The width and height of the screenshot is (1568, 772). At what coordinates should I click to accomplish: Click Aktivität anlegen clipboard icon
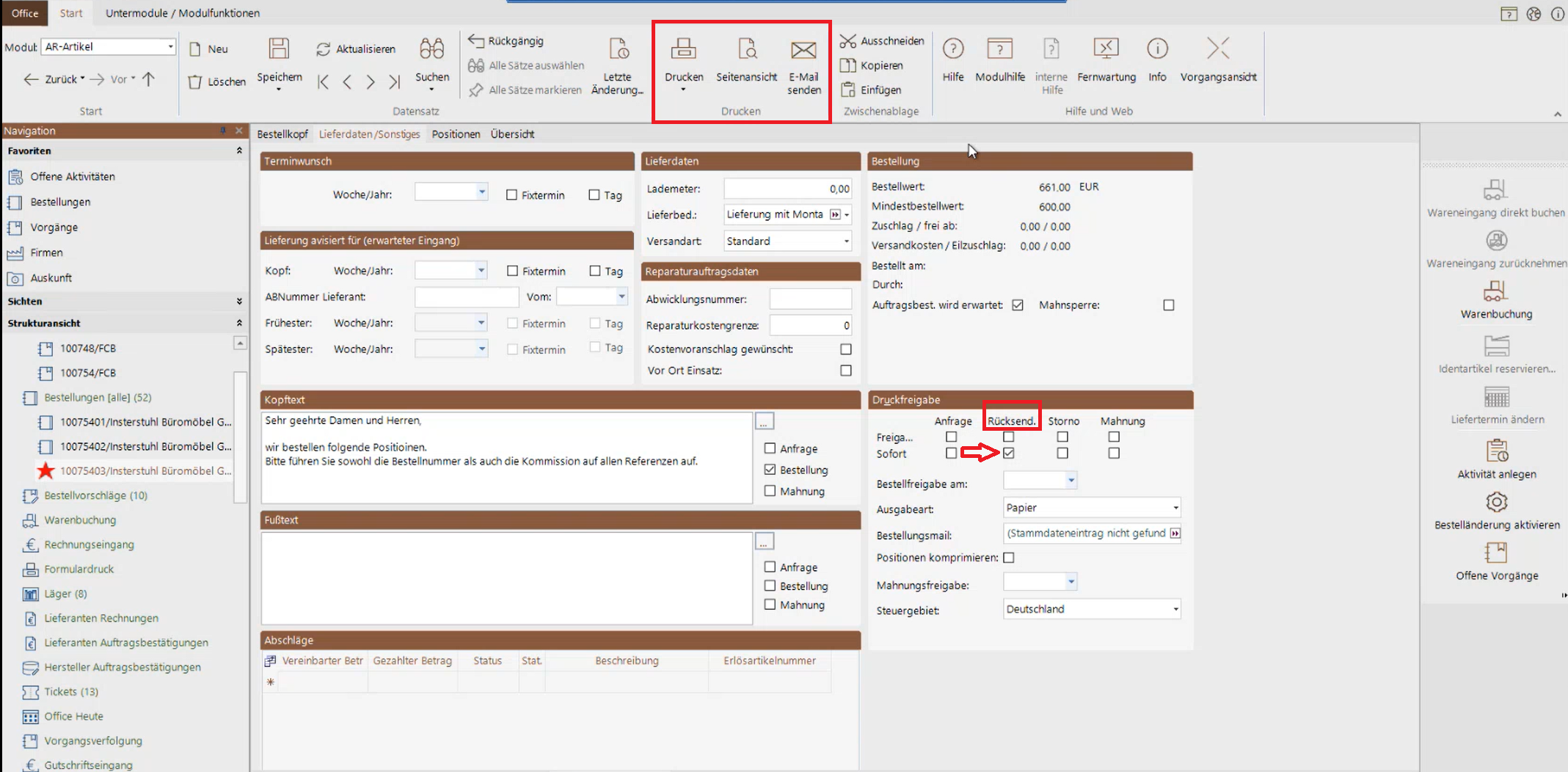[x=1496, y=451]
